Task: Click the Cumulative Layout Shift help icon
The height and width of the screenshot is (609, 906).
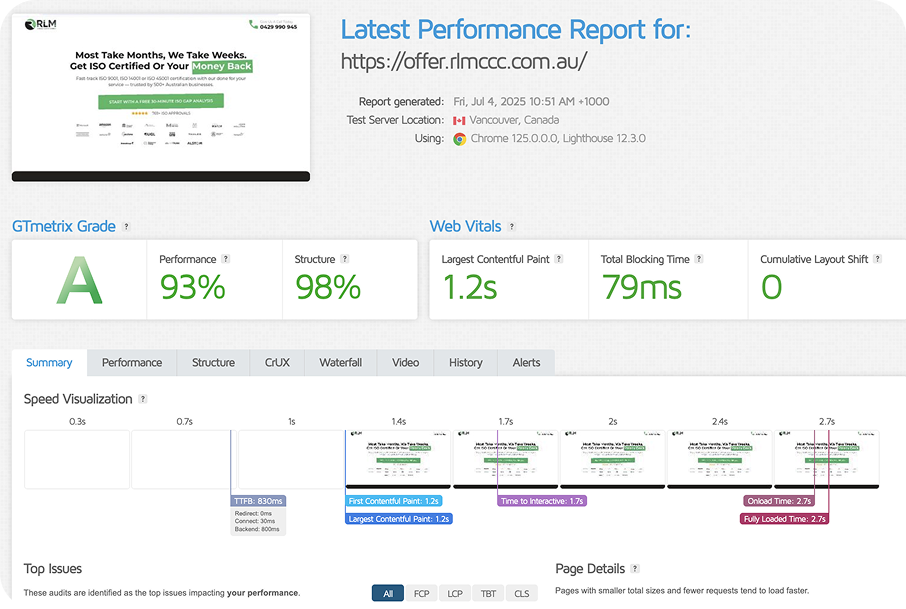Action: (x=877, y=259)
